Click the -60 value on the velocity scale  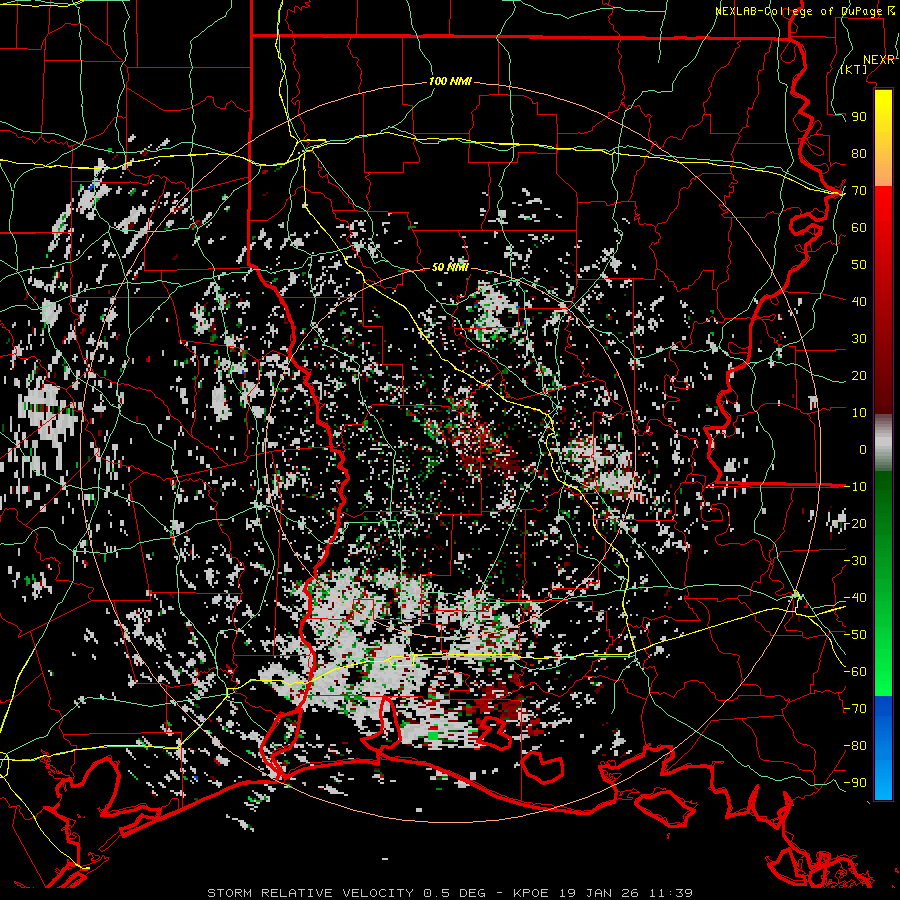tap(856, 672)
